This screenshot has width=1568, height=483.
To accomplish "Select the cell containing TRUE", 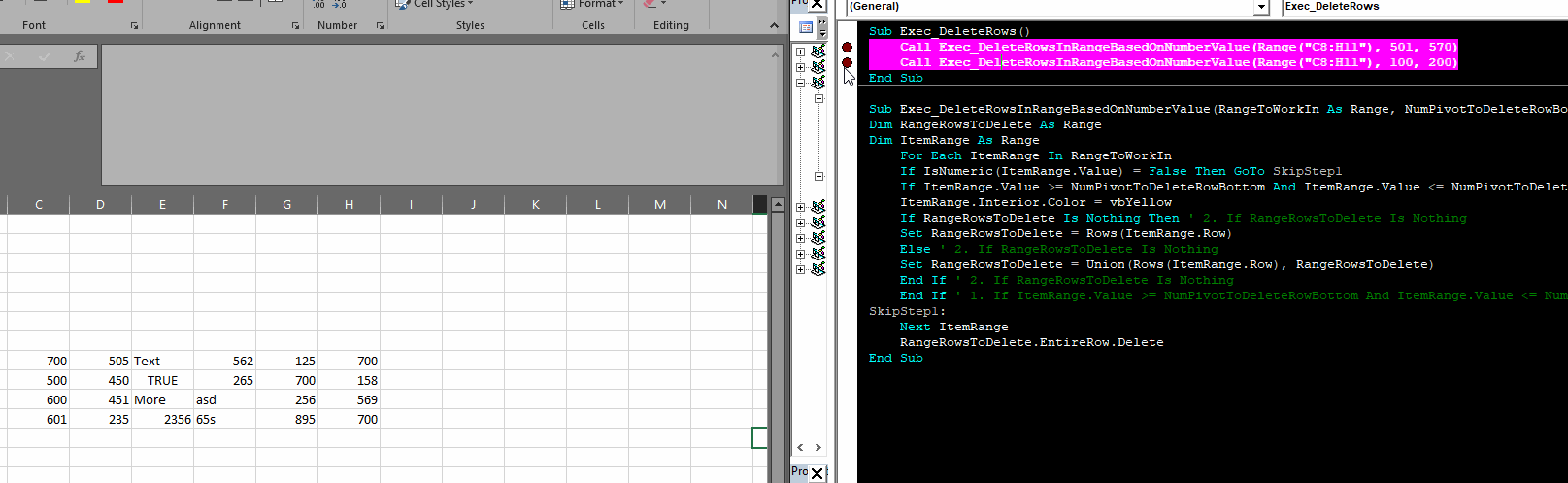I will (163, 380).
